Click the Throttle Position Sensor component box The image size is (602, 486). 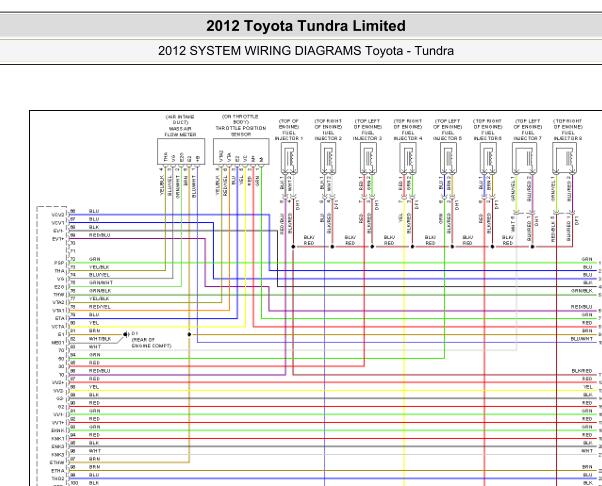click(x=241, y=152)
